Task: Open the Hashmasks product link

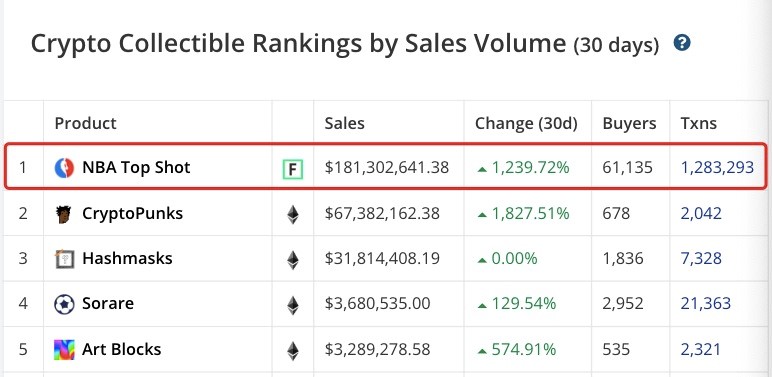Action: pos(127,258)
